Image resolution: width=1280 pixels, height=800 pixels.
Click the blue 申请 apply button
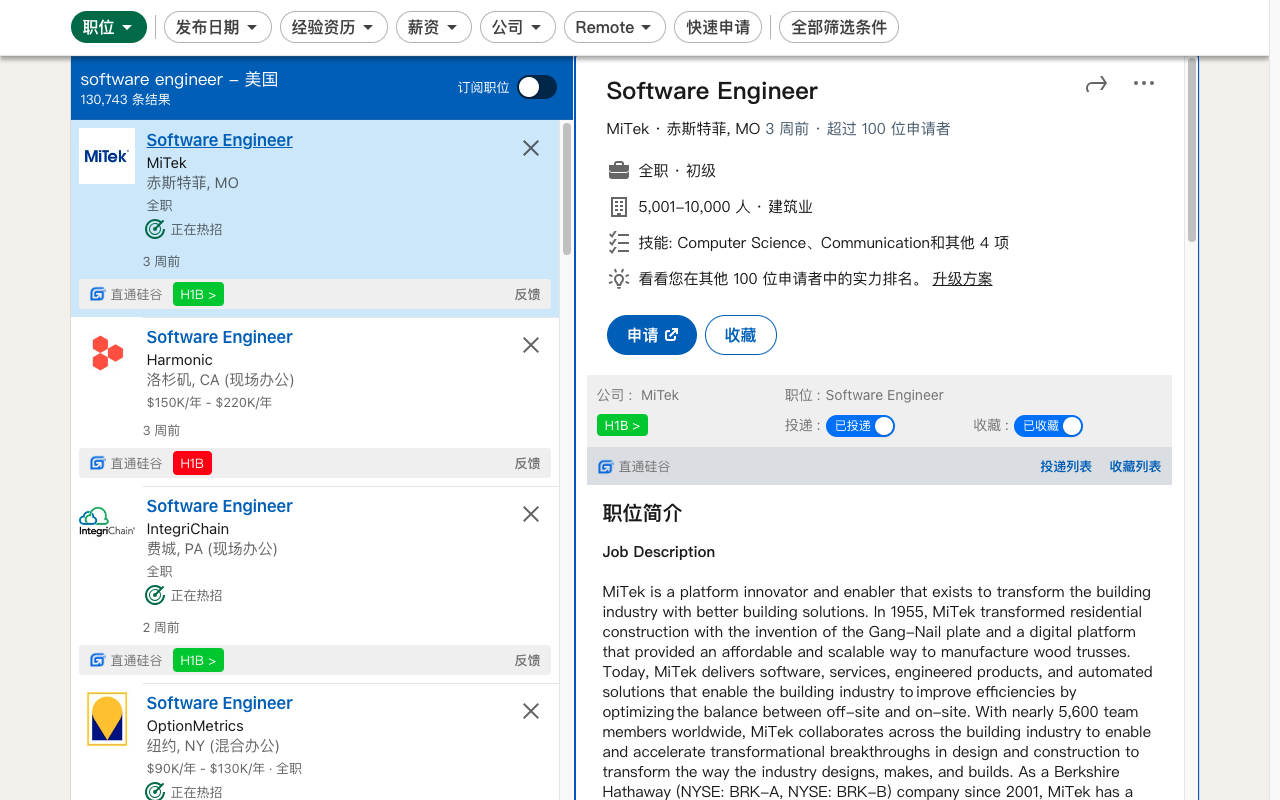[x=652, y=335]
